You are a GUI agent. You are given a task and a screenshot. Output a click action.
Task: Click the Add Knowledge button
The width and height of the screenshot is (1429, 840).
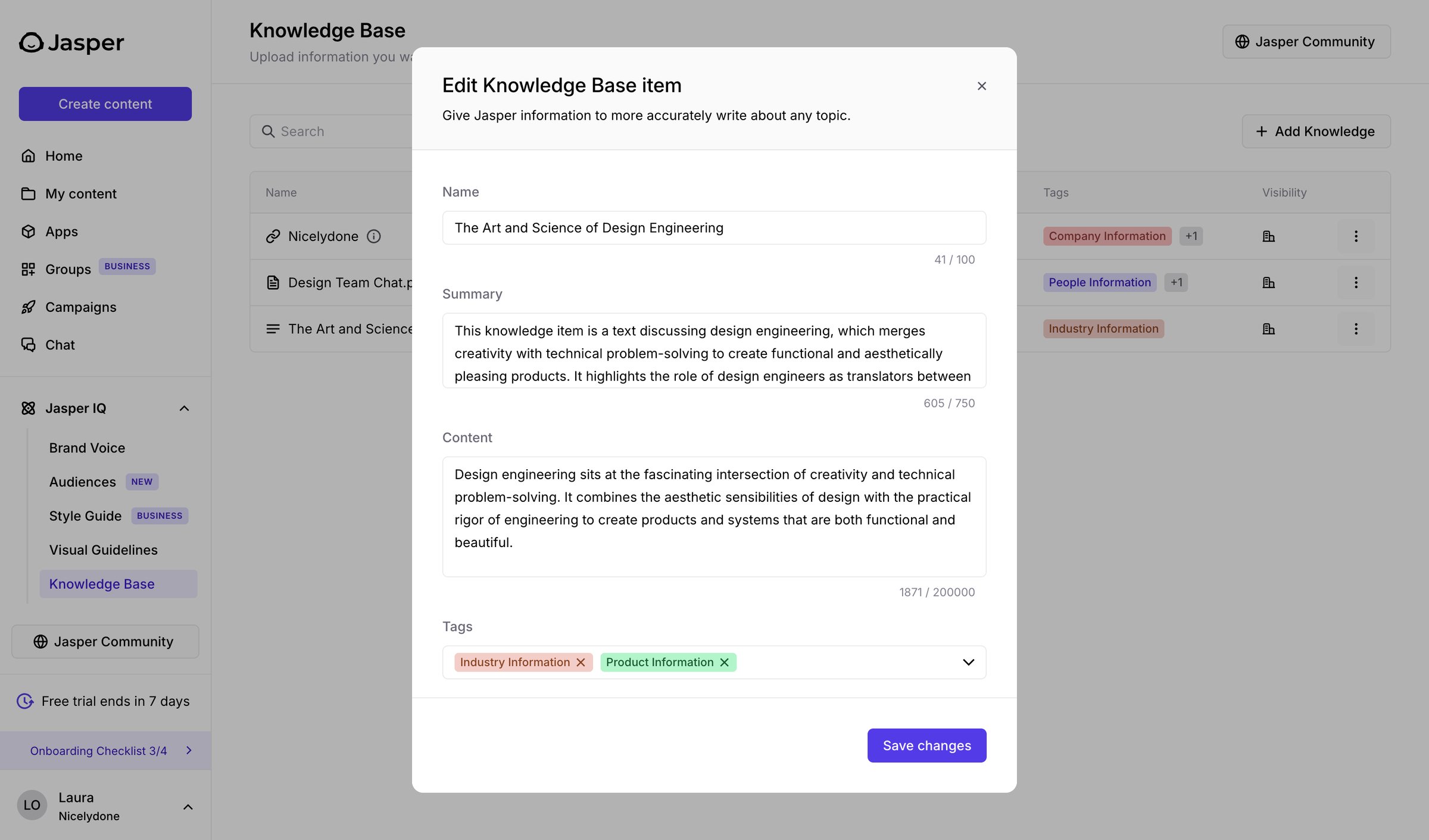click(x=1316, y=131)
